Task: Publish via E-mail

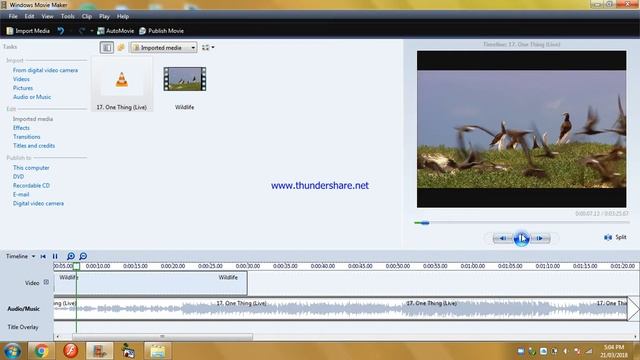Action: [21, 195]
